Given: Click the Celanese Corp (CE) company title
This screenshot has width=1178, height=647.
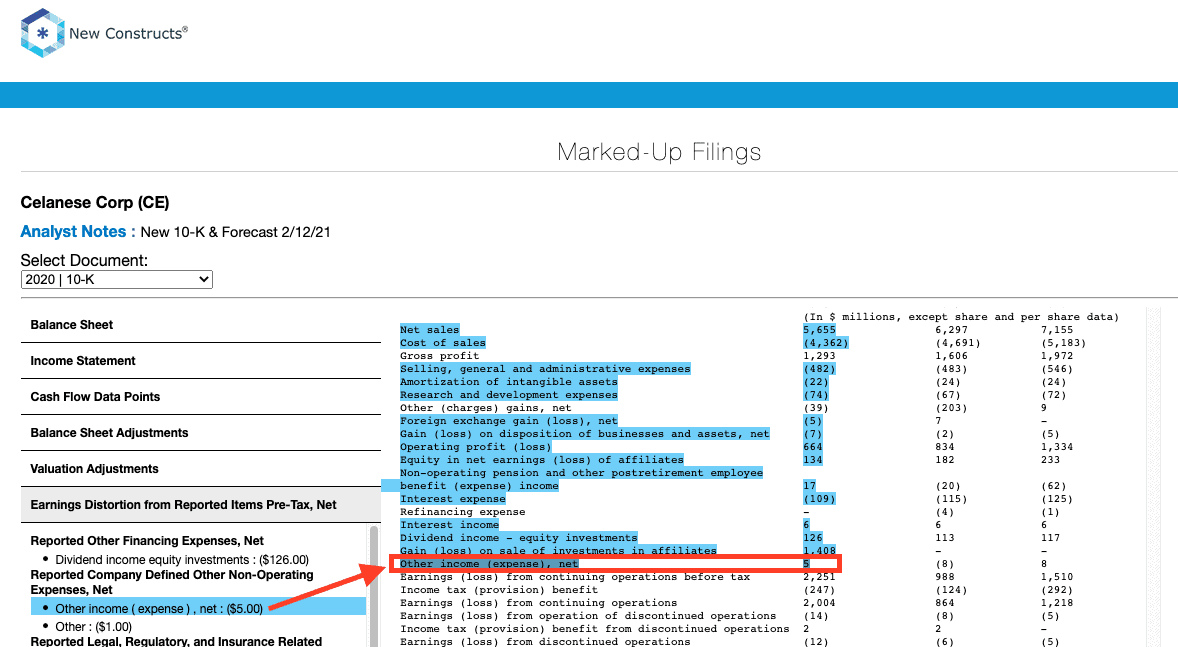Looking at the screenshot, I should [95, 203].
